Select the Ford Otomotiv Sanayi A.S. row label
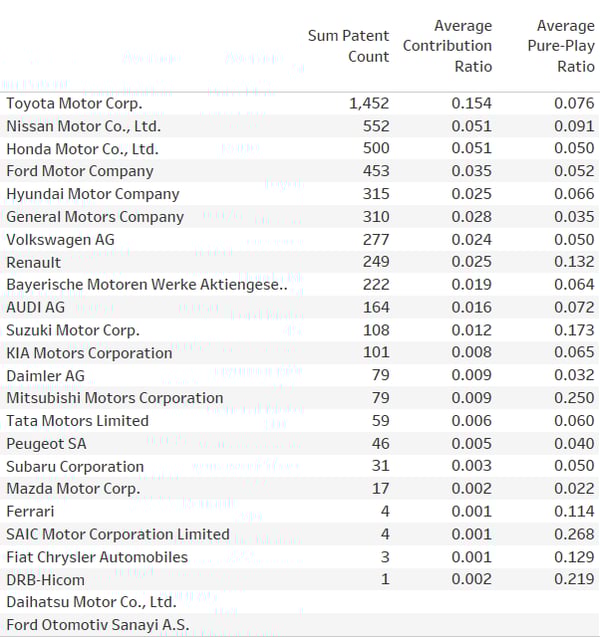The height and width of the screenshot is (637, 600). tap(98, 624)
